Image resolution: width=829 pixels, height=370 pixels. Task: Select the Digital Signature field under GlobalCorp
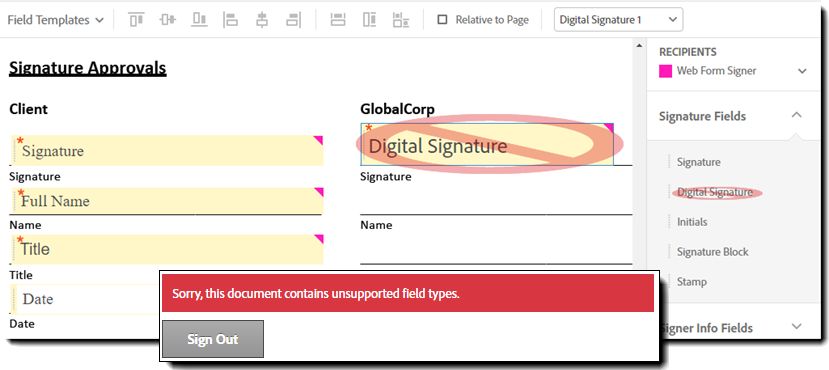pyautogui.click(x=487, y=145)
